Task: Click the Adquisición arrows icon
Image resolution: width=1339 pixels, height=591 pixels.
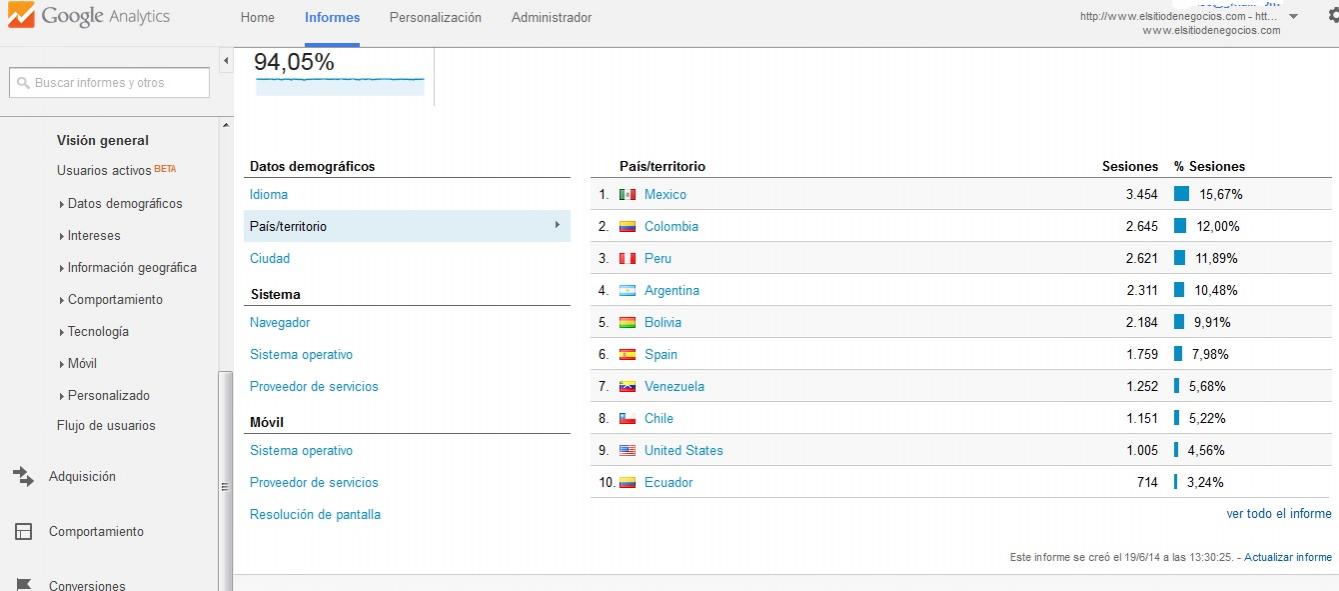Action: coord(23,477)
